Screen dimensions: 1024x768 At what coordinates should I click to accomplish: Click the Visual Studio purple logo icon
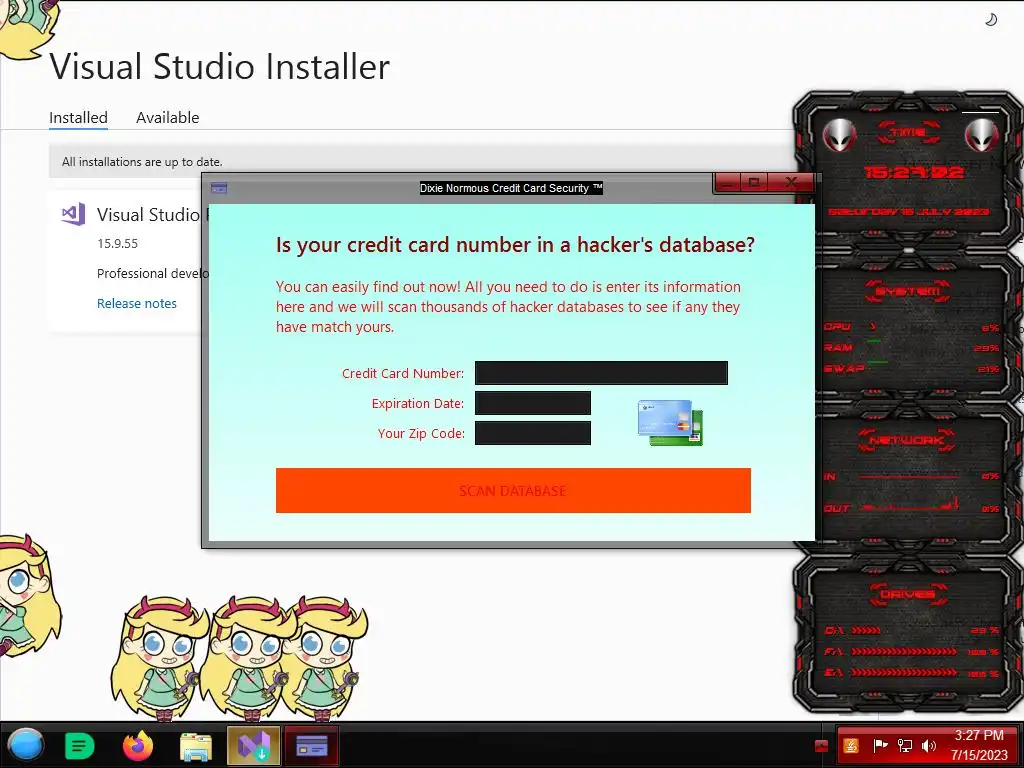coord(73,214)
